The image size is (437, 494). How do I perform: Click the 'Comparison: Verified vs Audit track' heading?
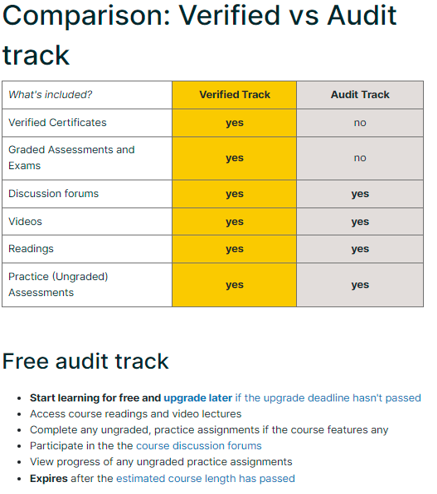pos(199,35)
